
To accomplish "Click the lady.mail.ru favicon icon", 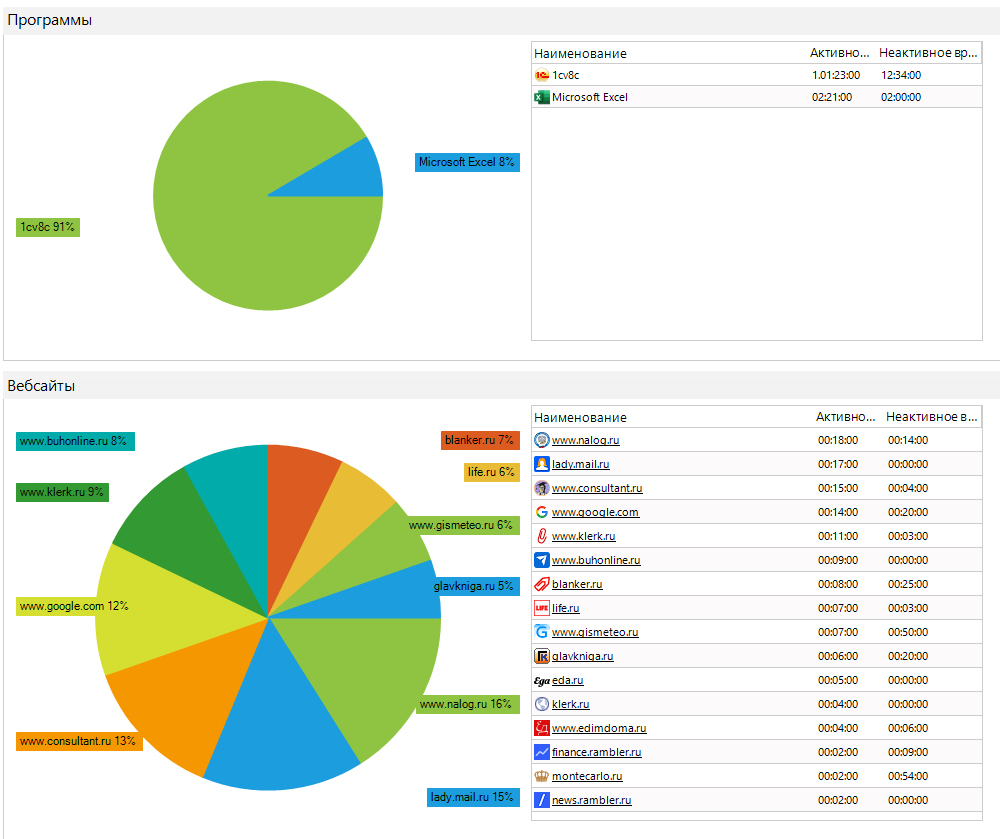I will coord(542,464).
